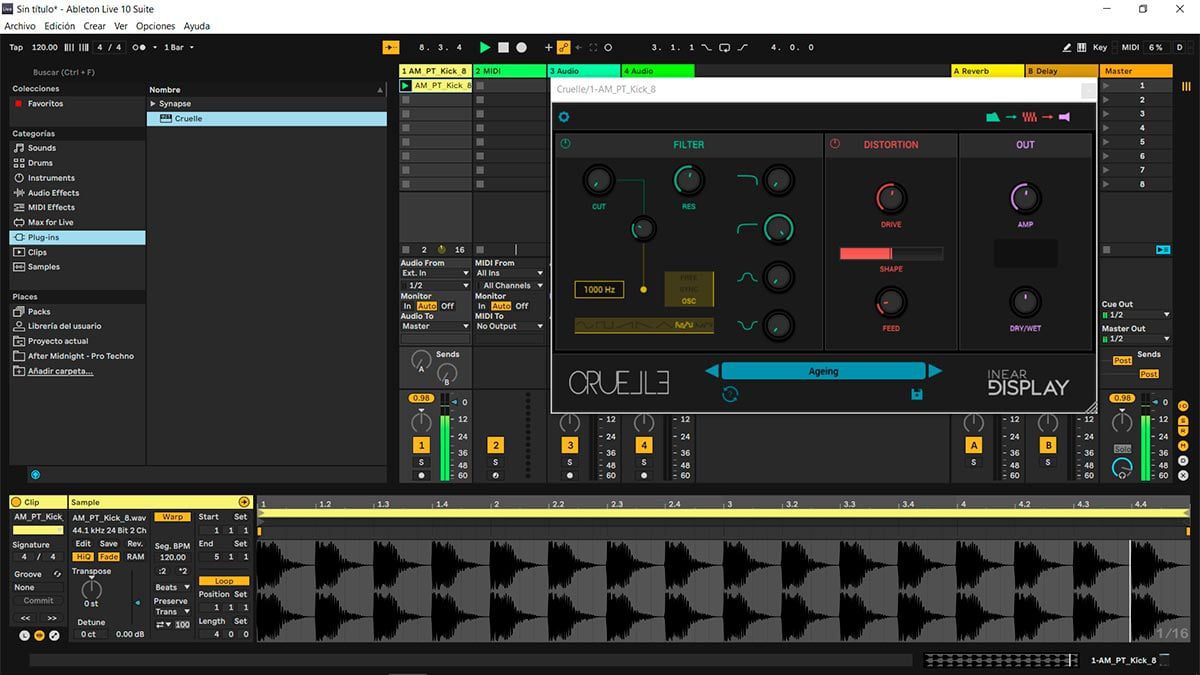Open the Beats warp mode dropdown
Screen dimensions: 1200x675
pos(171,587)
